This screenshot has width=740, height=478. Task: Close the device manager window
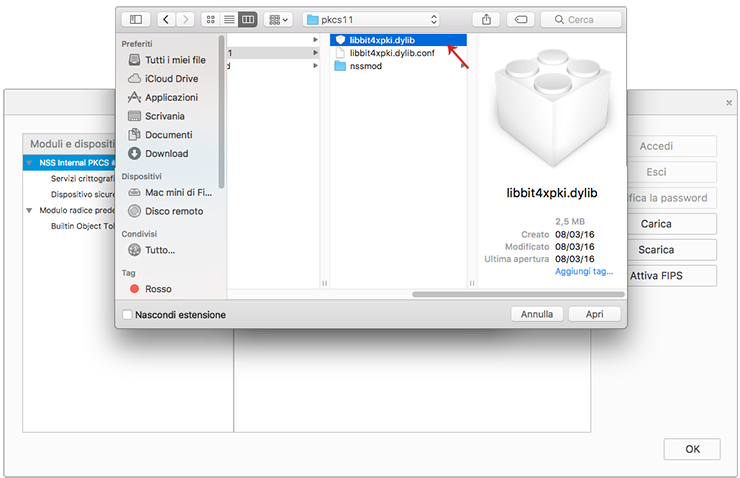(729, 102)
